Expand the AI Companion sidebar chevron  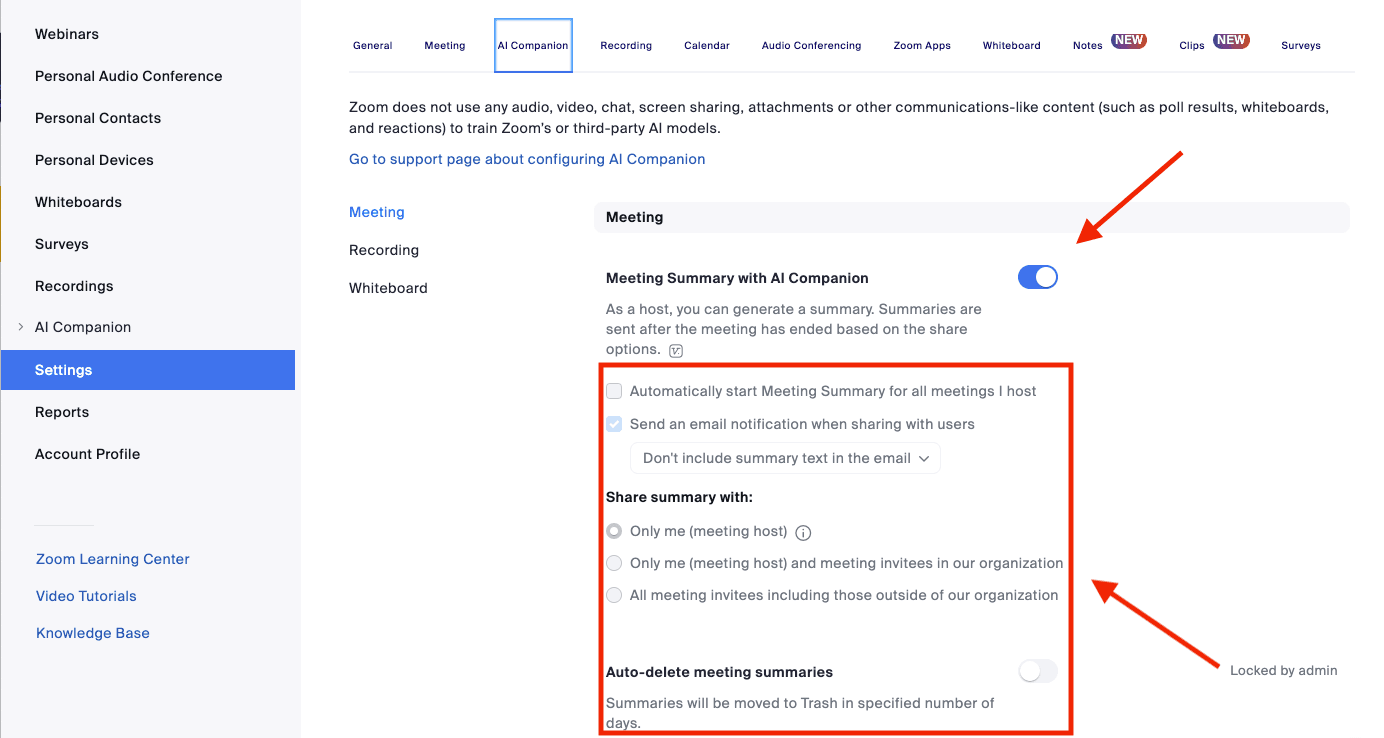(x=21, y=327)
